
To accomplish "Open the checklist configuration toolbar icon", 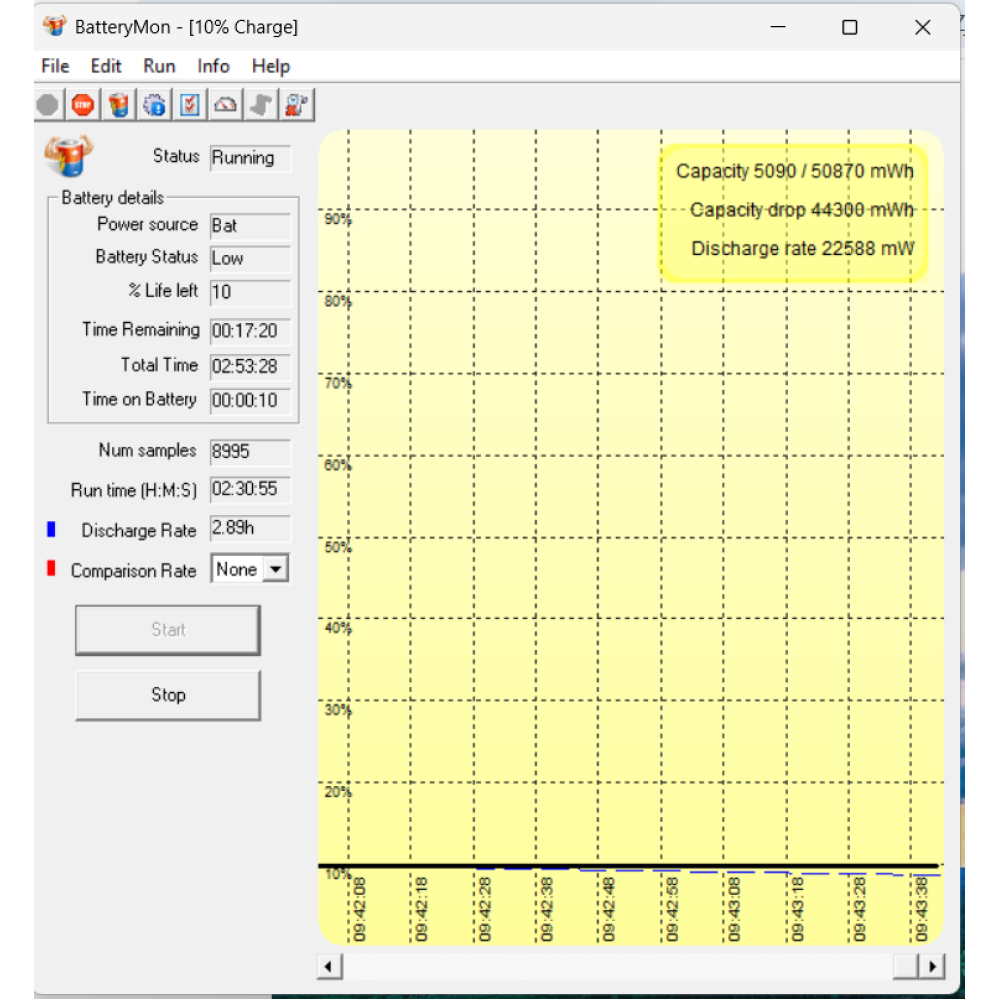I will 190,105.
